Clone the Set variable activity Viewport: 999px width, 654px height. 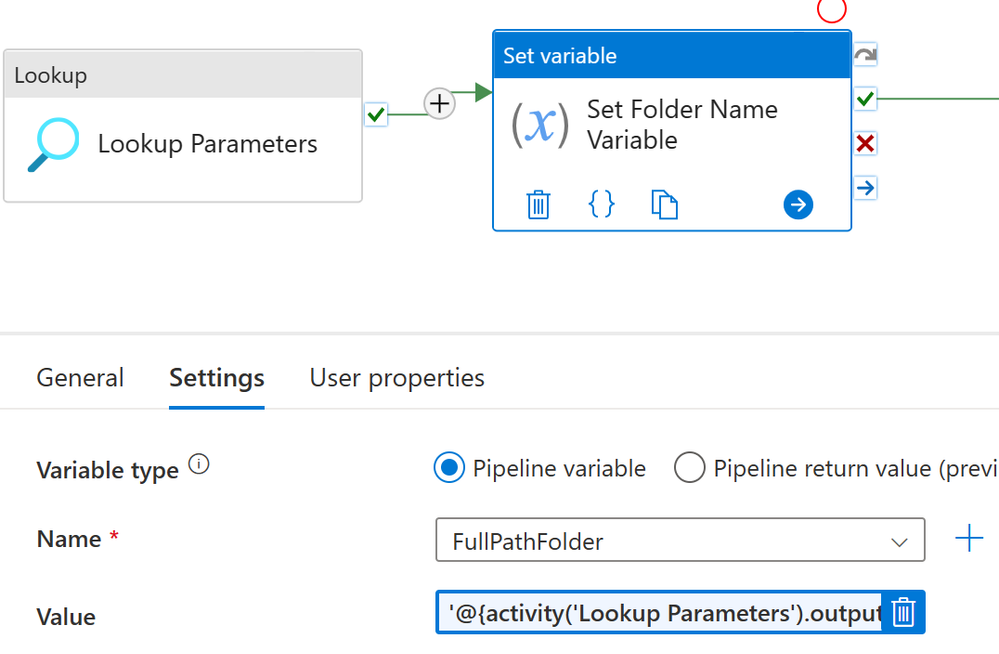point(665,205)
